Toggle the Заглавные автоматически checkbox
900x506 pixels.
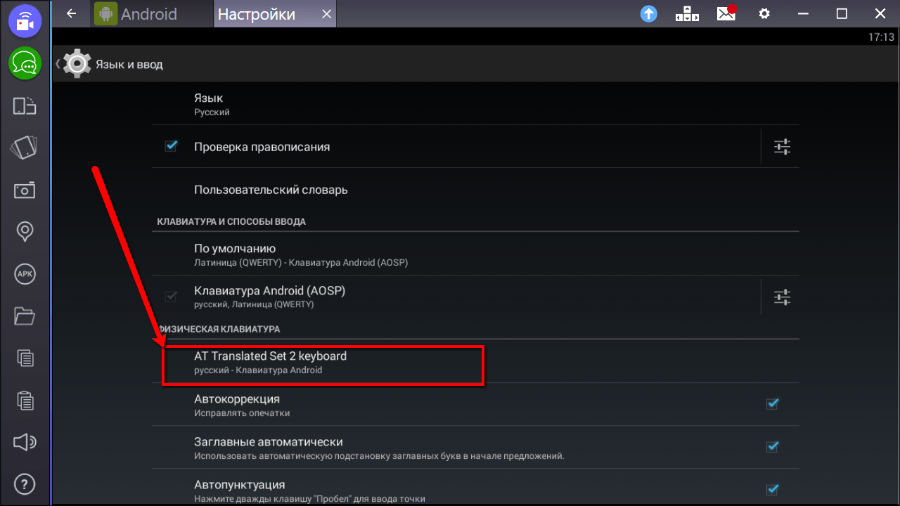point(773,446)
